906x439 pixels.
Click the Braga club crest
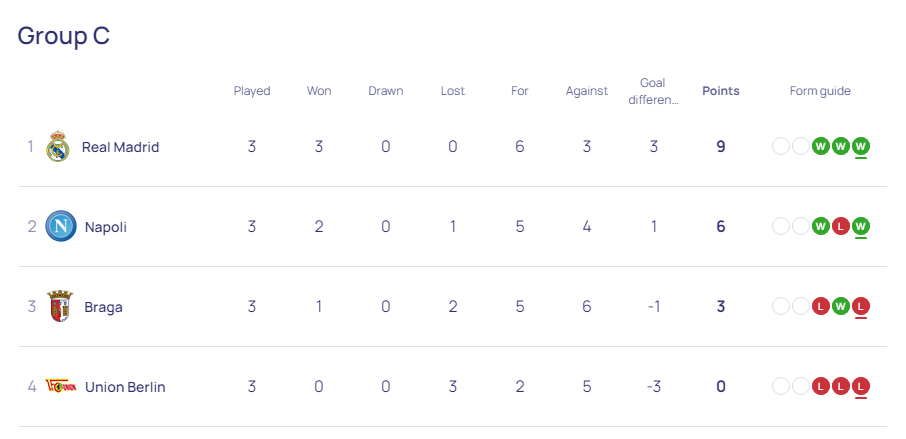[x=60, y=307]
